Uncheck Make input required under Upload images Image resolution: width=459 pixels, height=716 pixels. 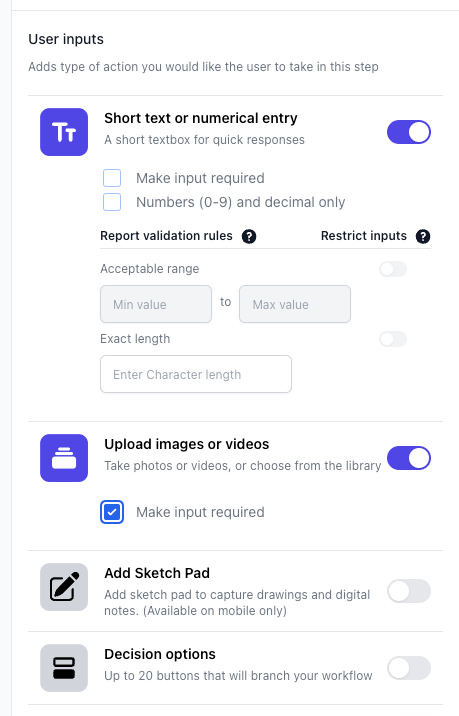[x=112, y=512]
